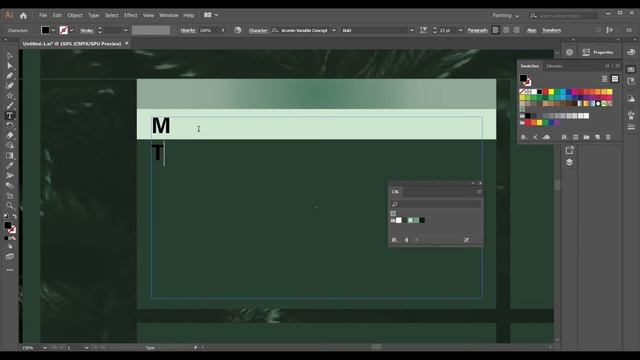
Task: Close the Untitled-1.ai document tab
Action: [x=127, y=43]
